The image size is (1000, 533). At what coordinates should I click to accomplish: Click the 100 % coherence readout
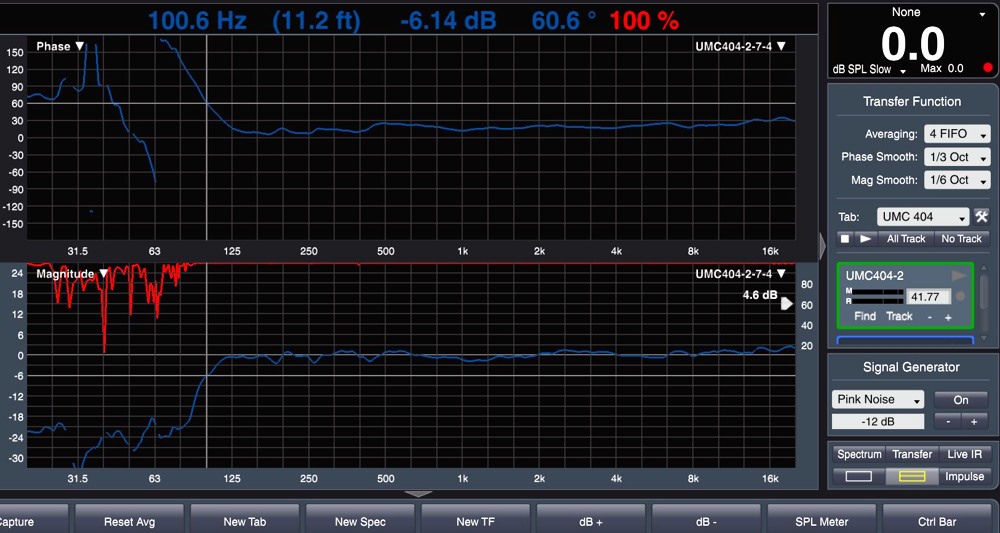(643, 22)
